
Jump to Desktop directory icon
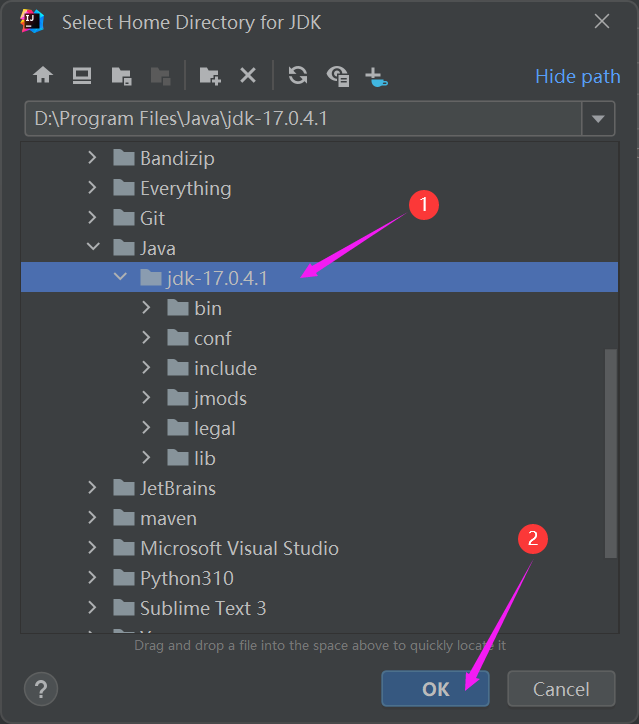point(82,75)
